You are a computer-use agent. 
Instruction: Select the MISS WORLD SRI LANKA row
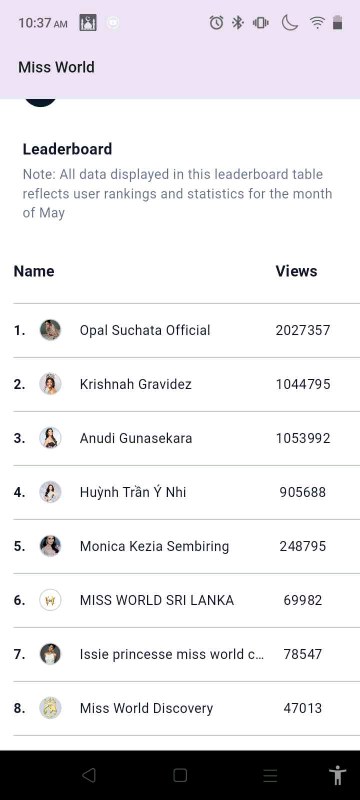(x=187, y=600)
